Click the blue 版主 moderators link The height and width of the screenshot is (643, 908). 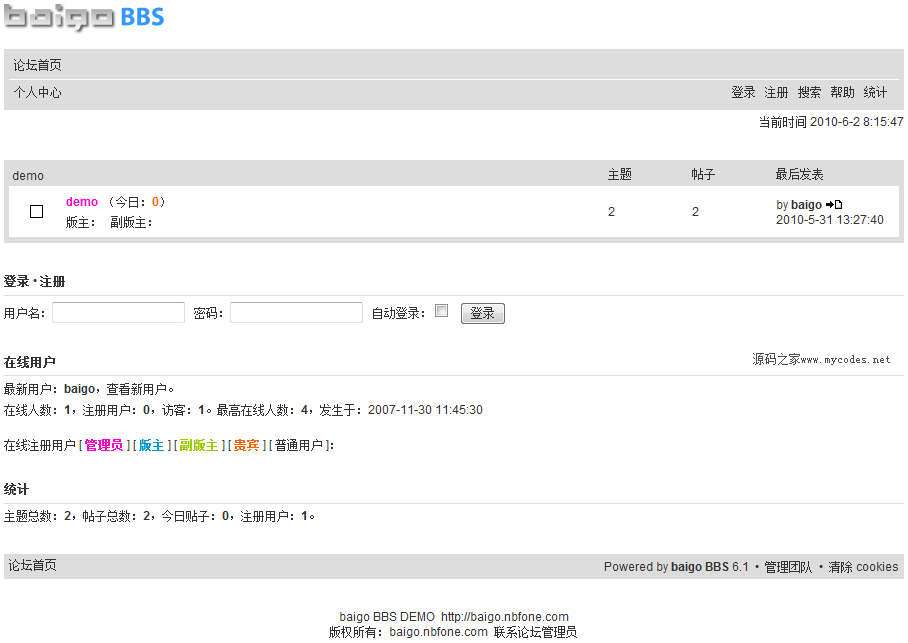[151, 444]
